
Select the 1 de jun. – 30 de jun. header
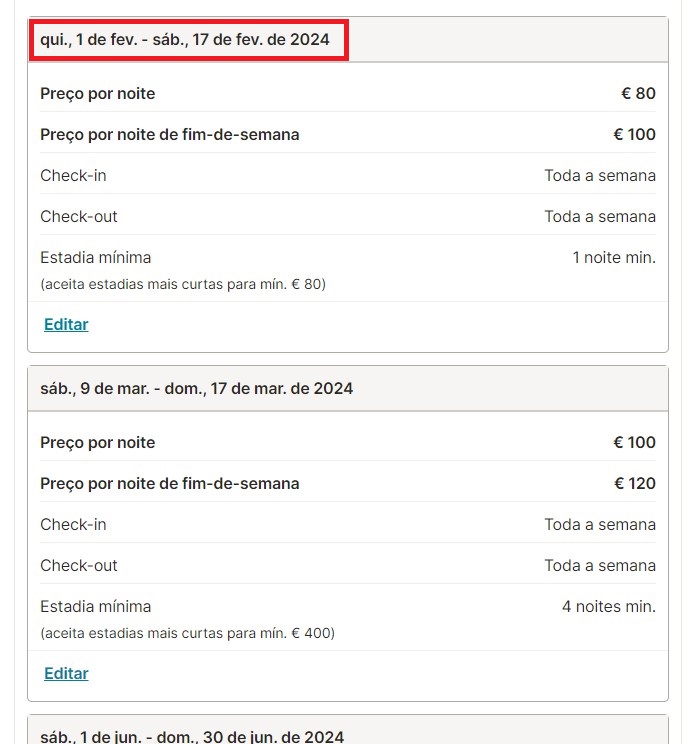pyautogui.click(x=192, y=736)
